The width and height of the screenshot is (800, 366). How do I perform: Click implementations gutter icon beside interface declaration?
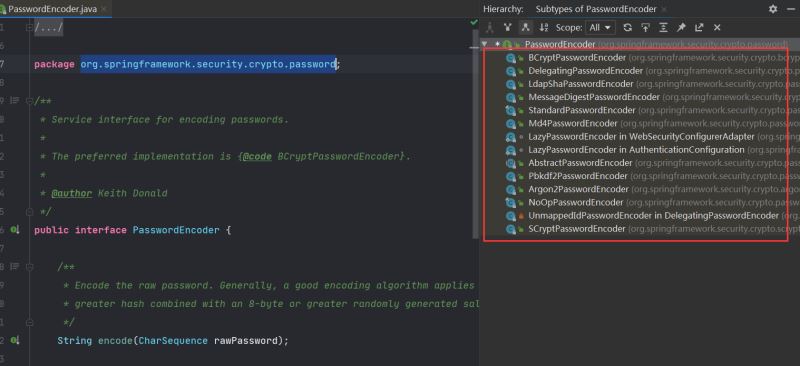[x=15, y=230]
